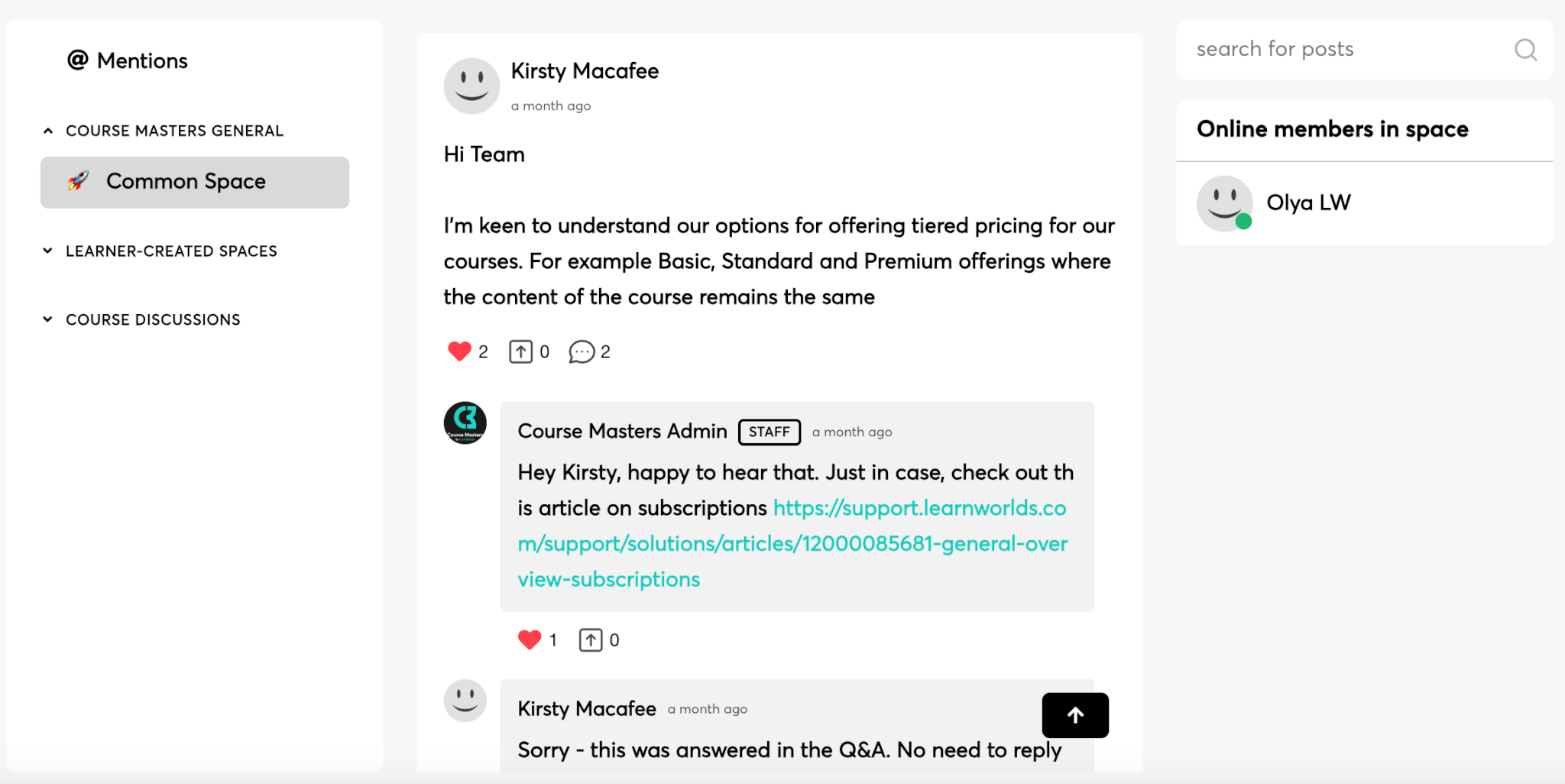
Task: Open comments on Kirsty's post
Action: [582, 352]
